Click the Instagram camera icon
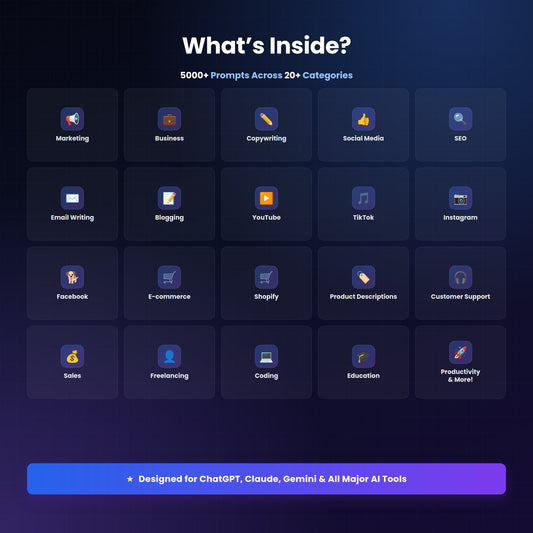The height and width of the screenshot is (533, 533). [x=460, y=198]
